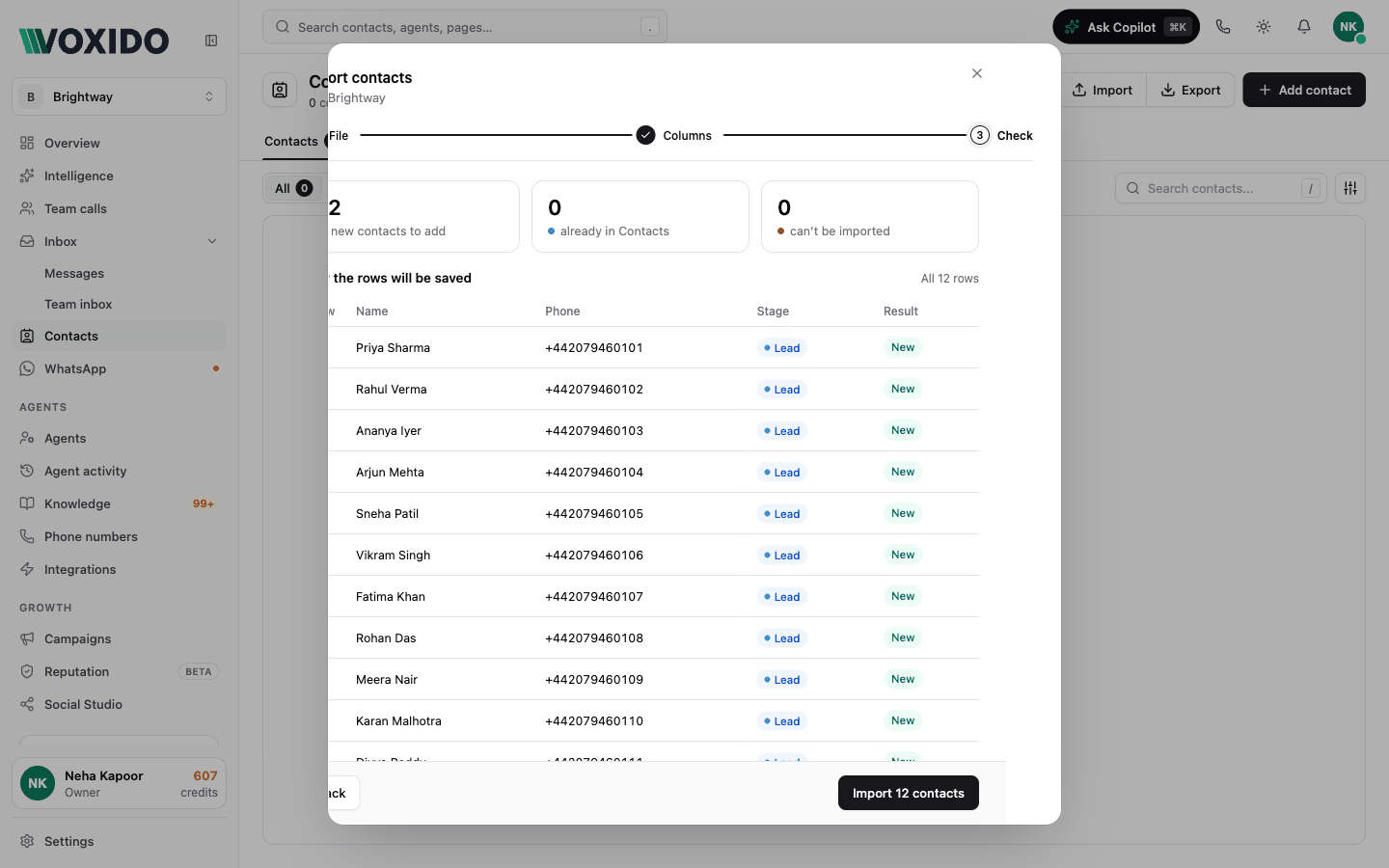
Task: Open WhatsApp in sidebar
Action: pos(119,368)
